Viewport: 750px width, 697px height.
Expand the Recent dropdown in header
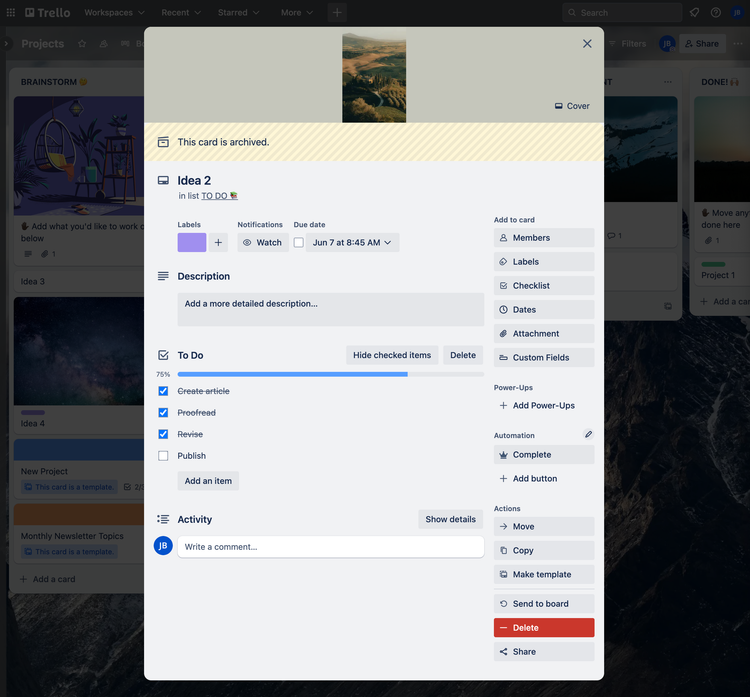[181, 13]
